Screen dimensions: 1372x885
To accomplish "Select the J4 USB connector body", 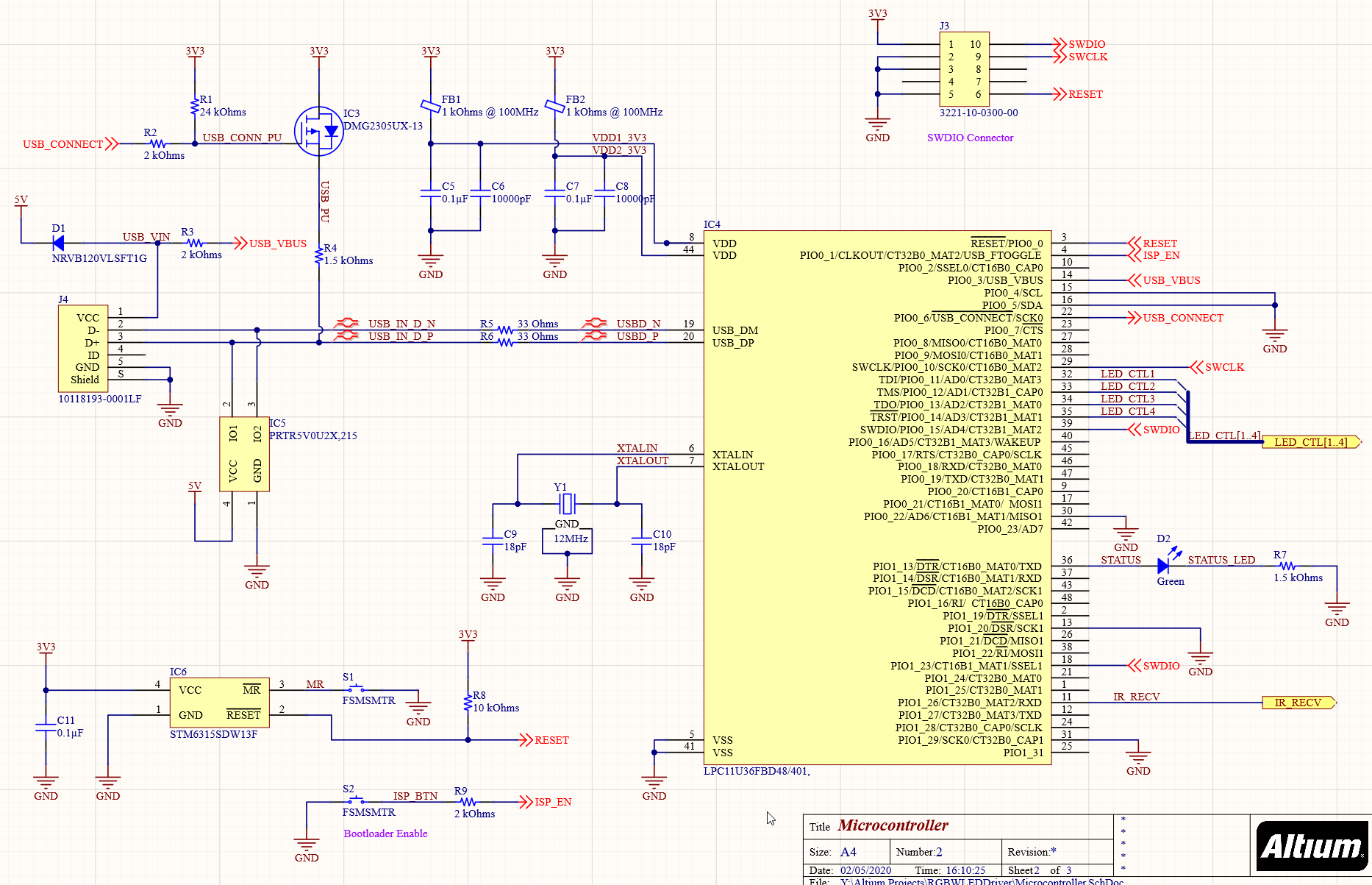I will [x=83, y=348].
